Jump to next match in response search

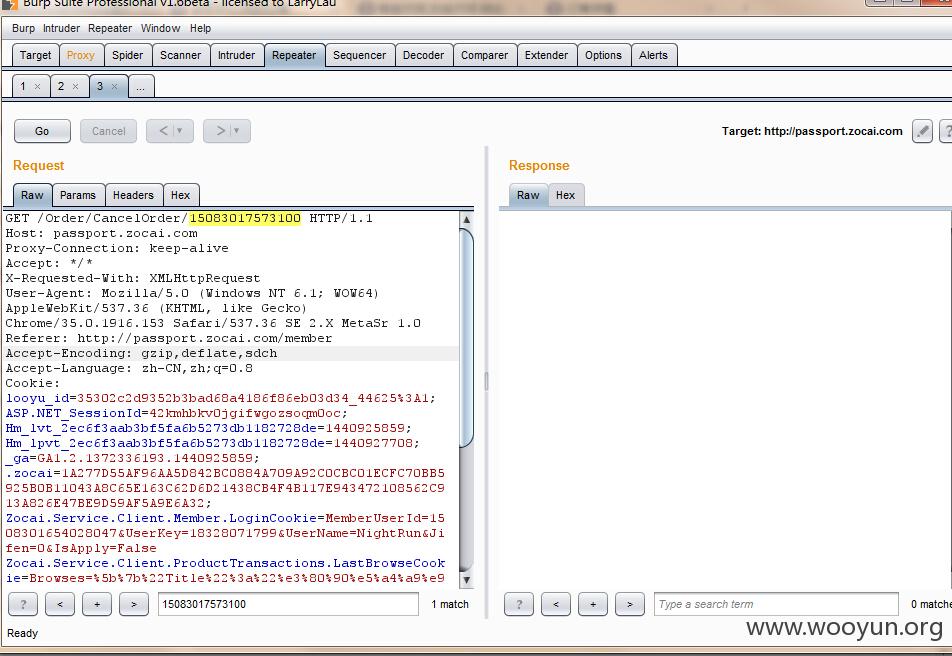[630, 604]
